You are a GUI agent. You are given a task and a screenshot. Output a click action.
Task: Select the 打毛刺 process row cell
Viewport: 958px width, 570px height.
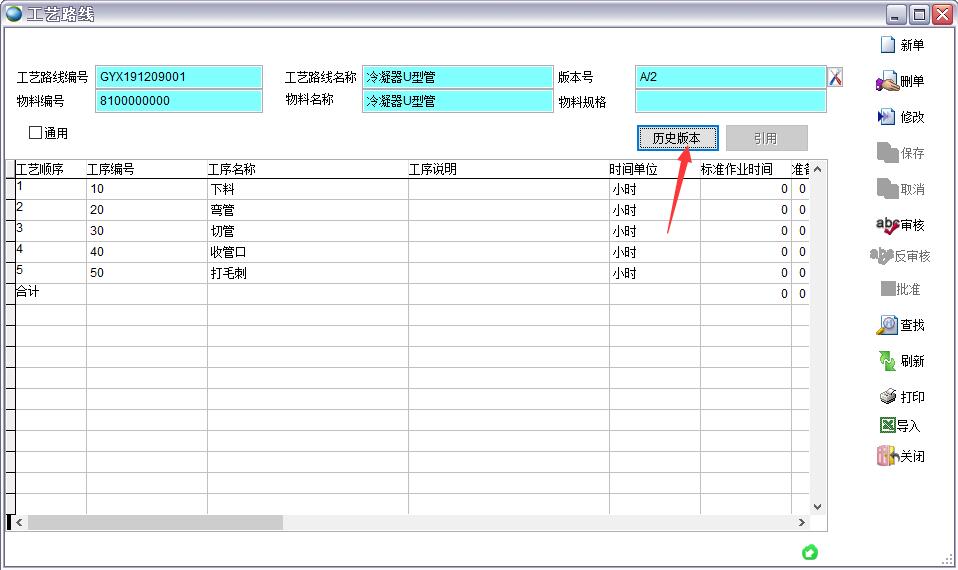point(307,273)
